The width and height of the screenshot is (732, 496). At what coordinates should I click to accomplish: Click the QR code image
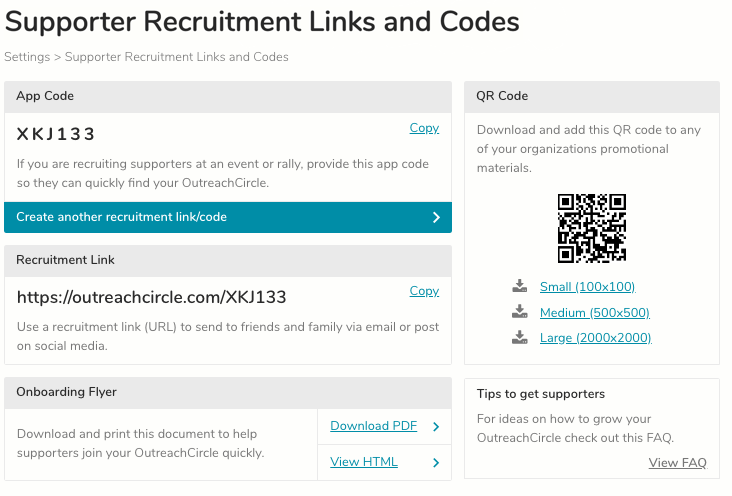click(x=591, y=228)
